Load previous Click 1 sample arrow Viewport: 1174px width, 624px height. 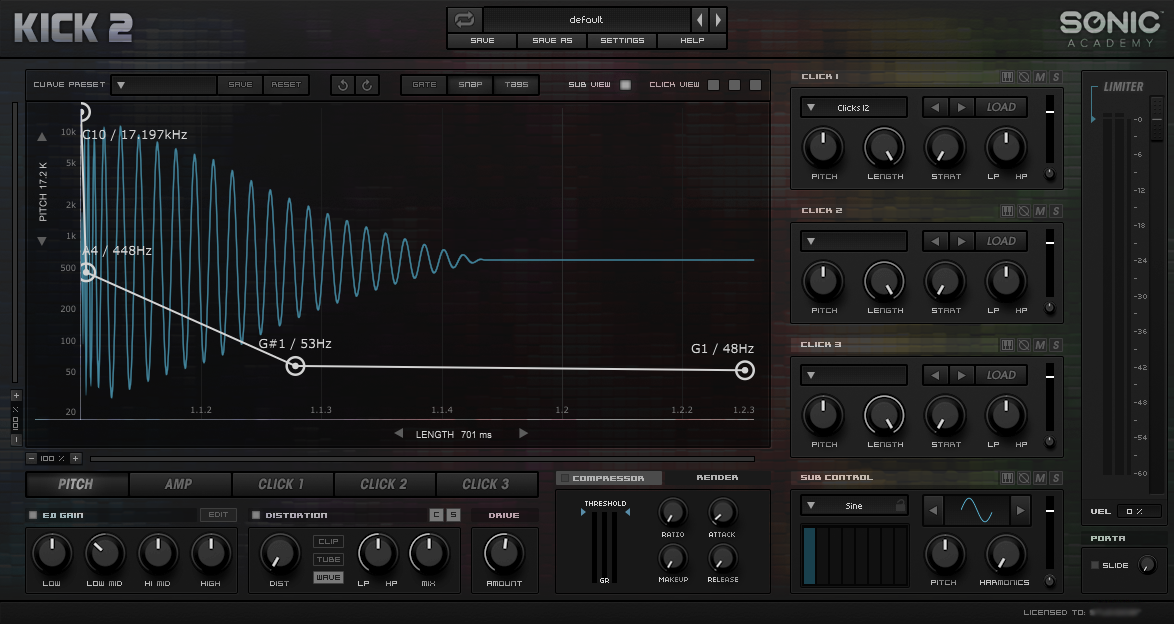click(x=935, y=107)
